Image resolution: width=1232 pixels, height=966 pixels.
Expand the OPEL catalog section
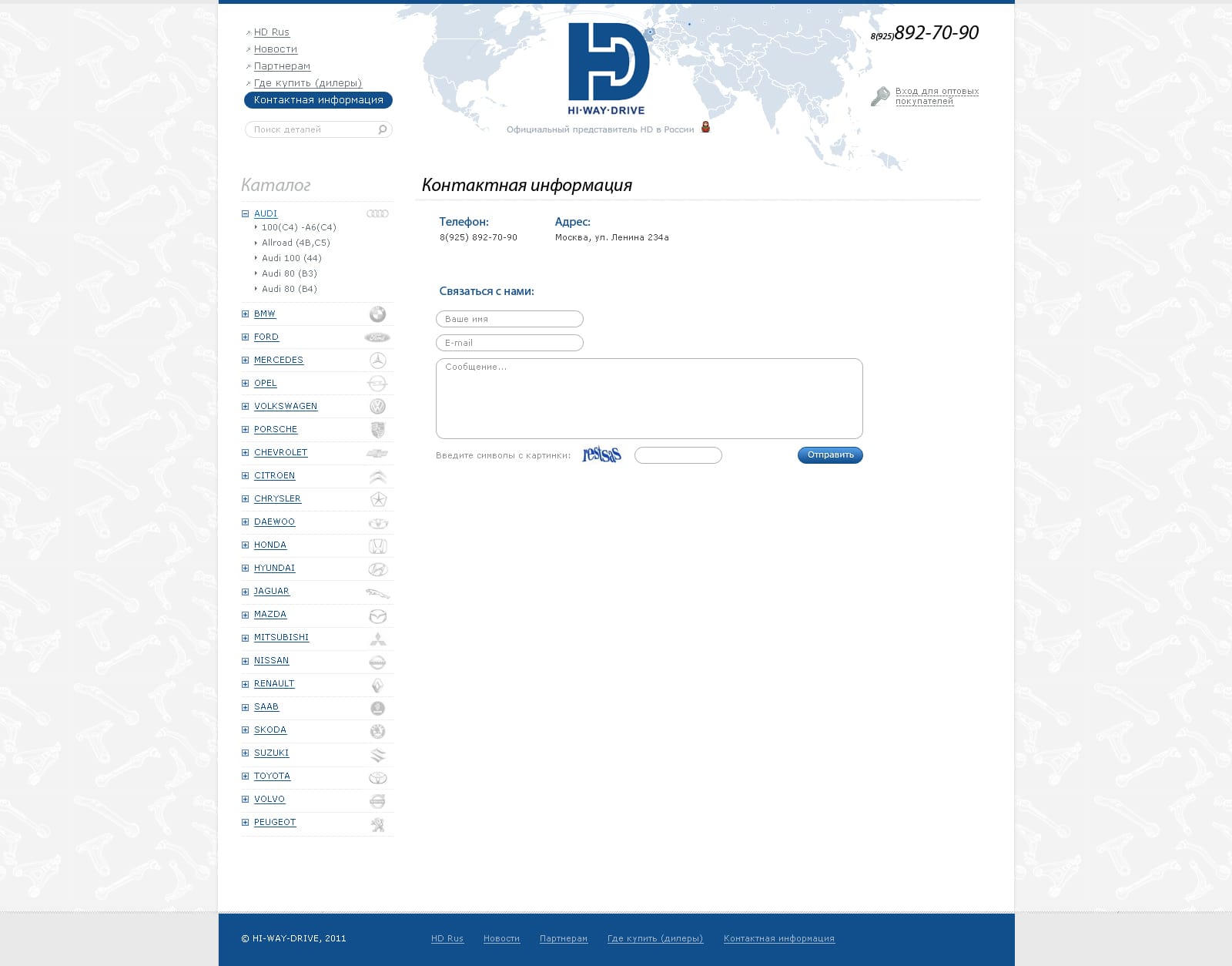245,383
